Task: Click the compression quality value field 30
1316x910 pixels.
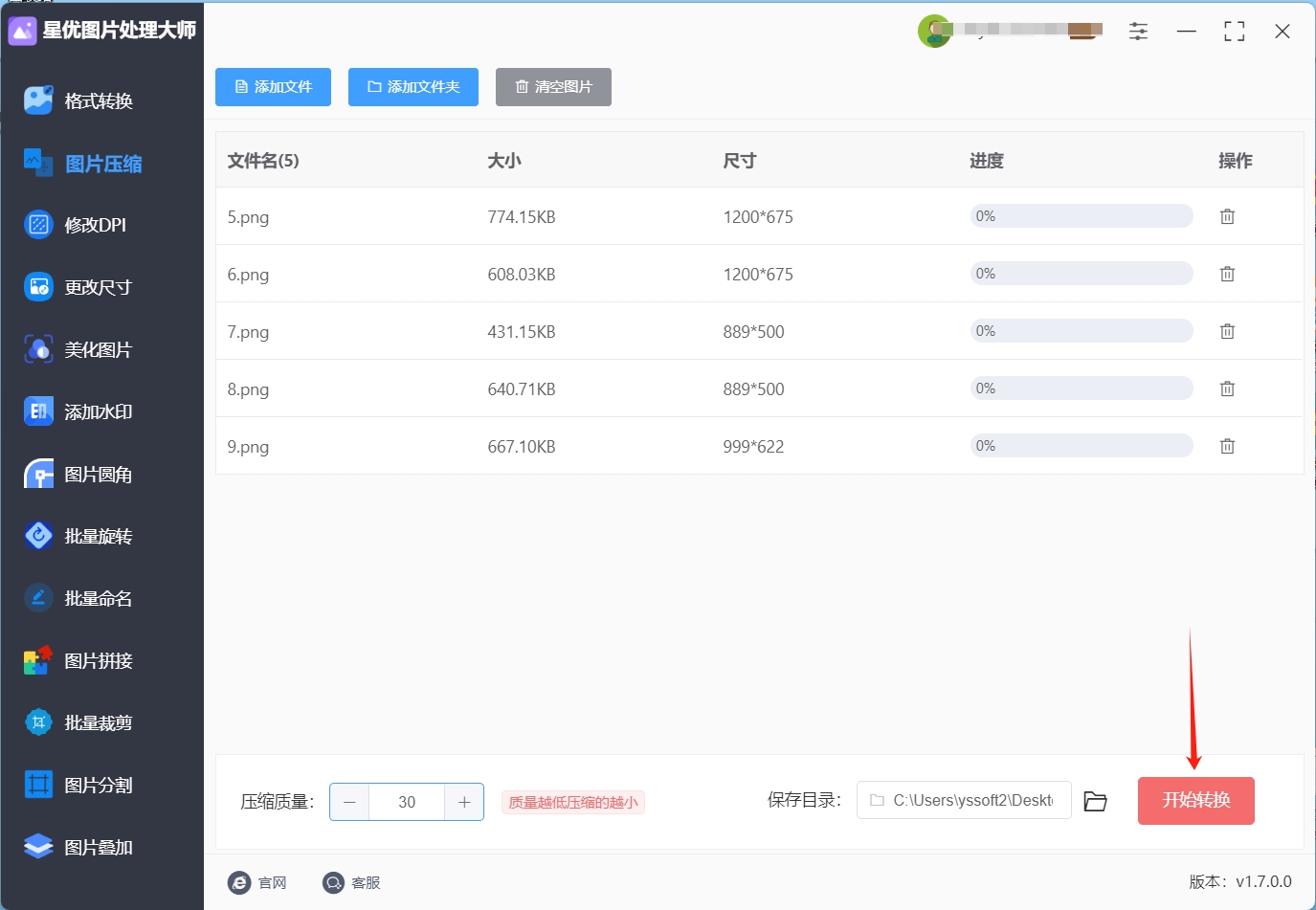Action: tap(407, 802)
